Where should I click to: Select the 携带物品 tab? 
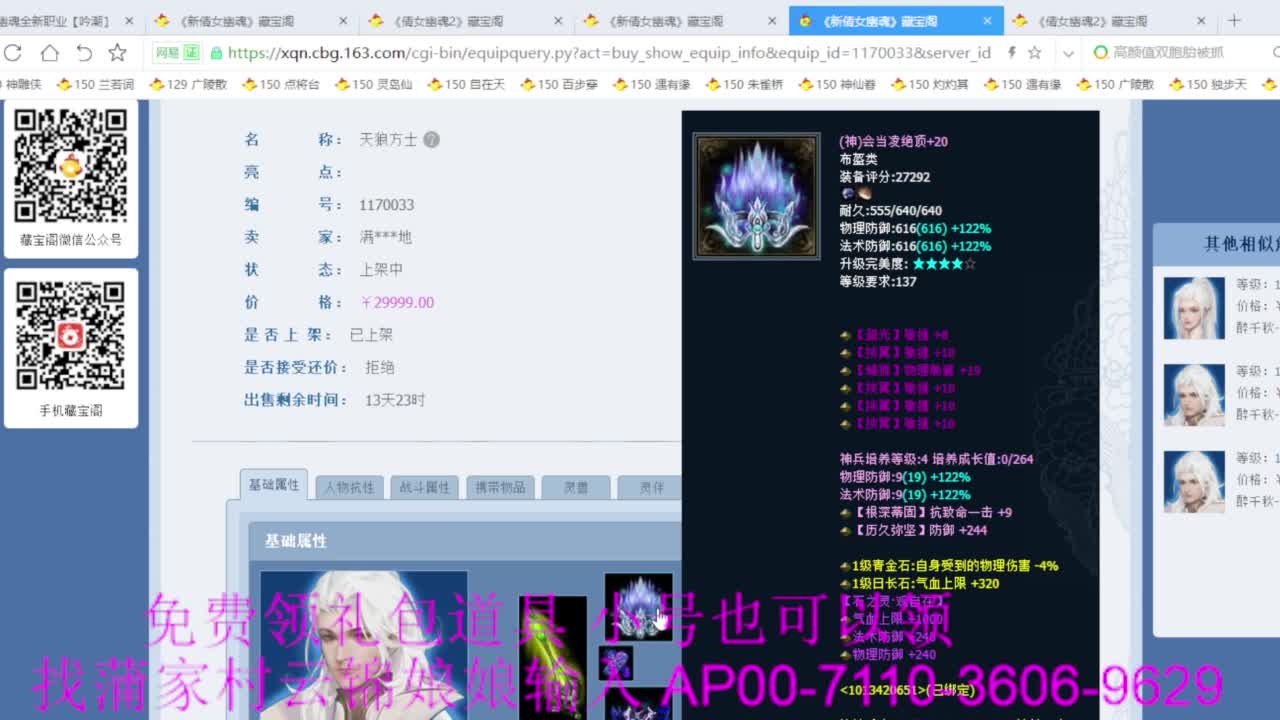click(x=500, y=487)
